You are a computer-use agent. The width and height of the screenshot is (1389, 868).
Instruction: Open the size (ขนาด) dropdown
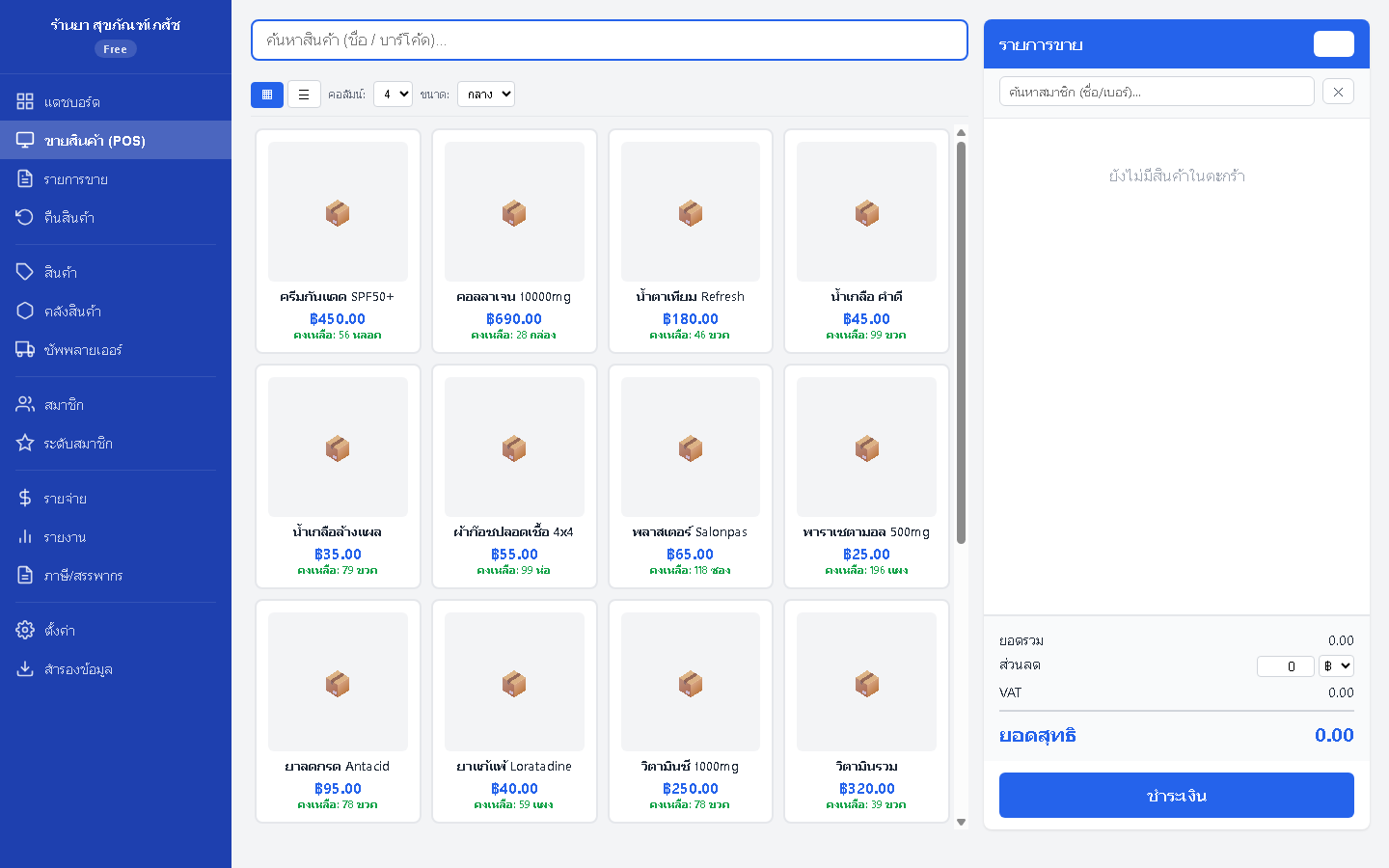point(486,95)
